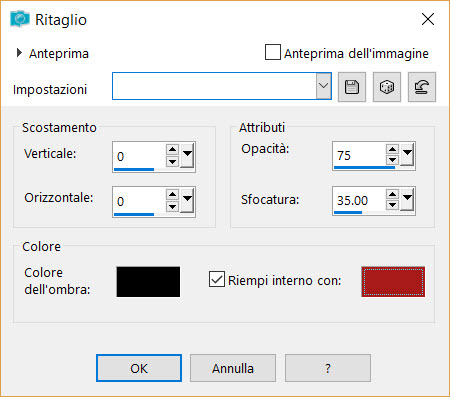Screen dimensions: 450x397
Task: Open the Verticale slider popup arrow
Action: click(x=187, y=155)
